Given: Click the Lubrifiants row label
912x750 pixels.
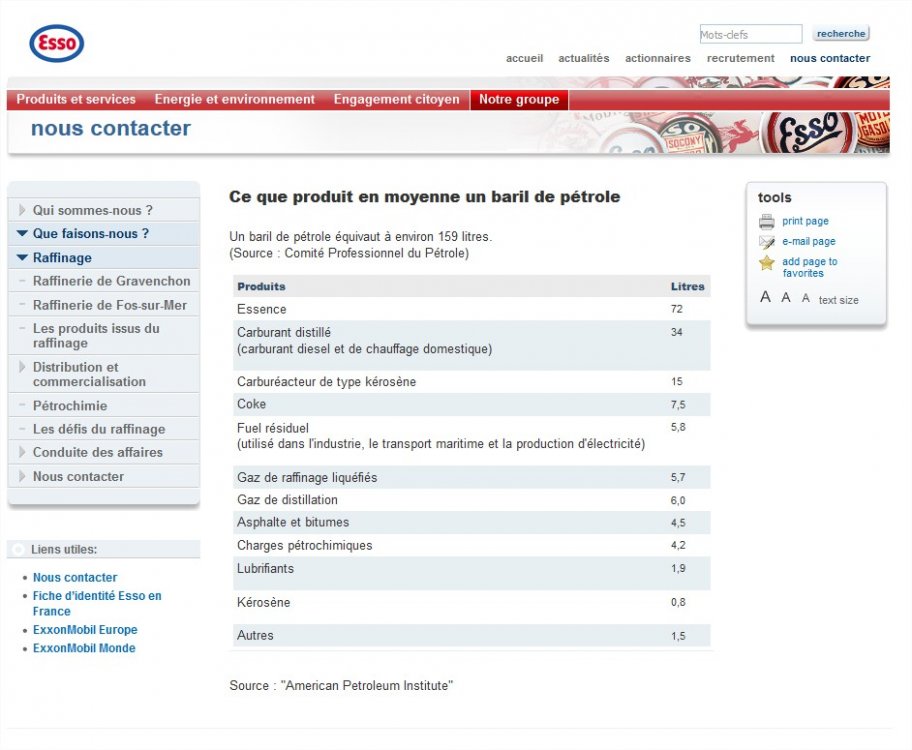Looking at the screenshot, I should 265,568.
